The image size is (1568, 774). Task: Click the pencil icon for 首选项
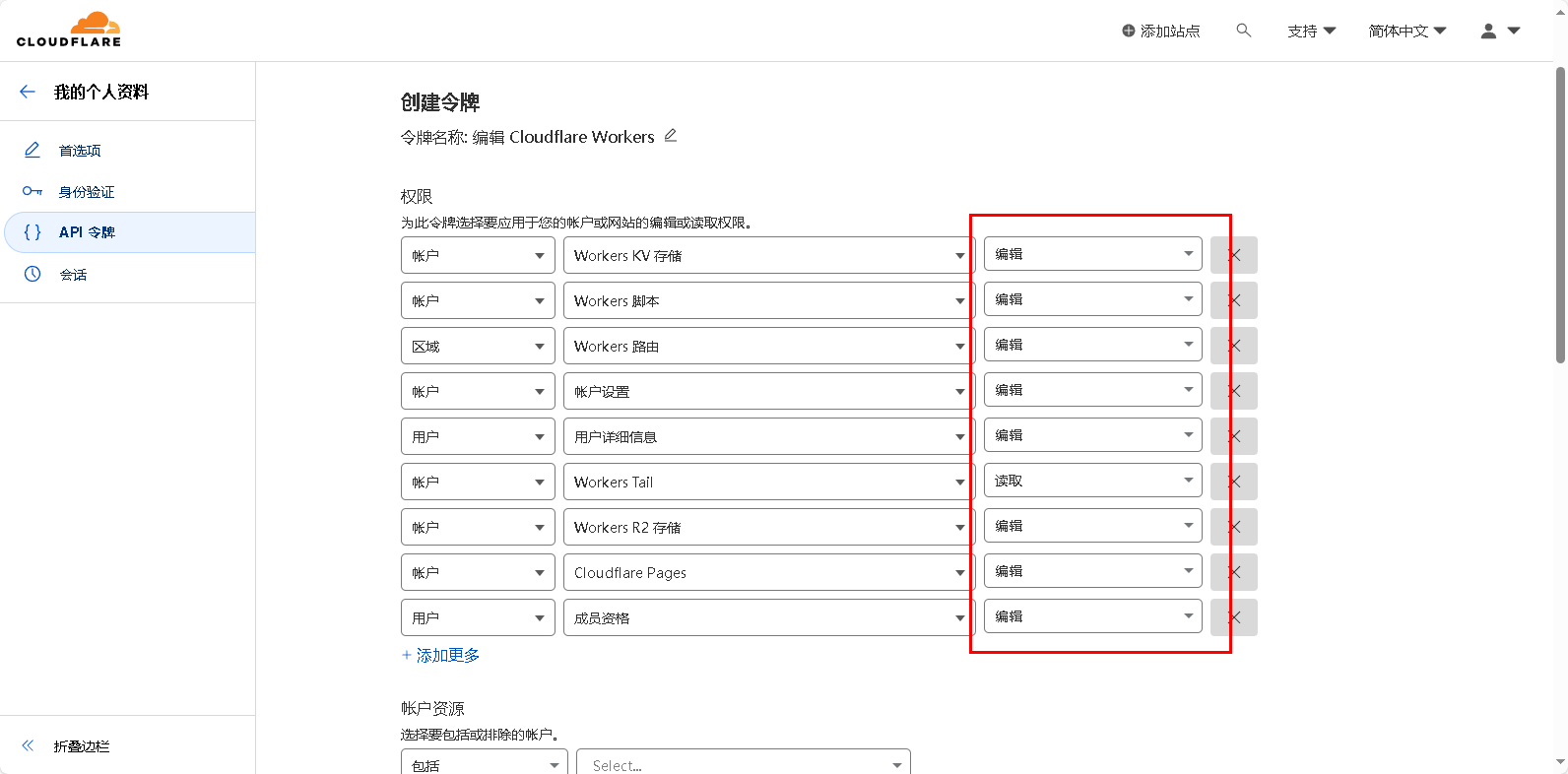tap(33, 150)
